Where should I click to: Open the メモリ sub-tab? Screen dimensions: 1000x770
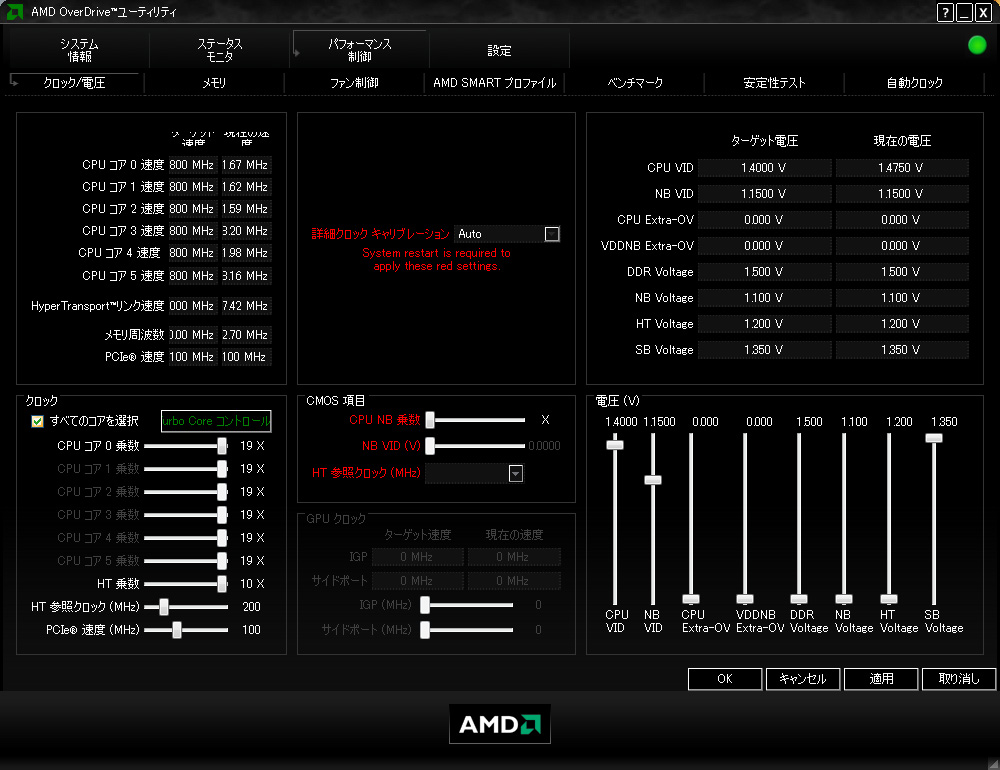point(214,83)
